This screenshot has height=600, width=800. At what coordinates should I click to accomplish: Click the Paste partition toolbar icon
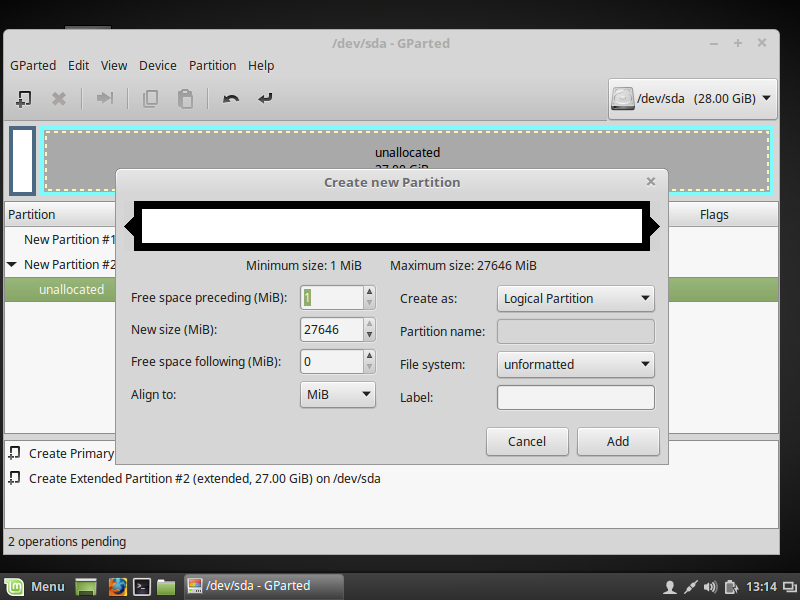[185, 98]
